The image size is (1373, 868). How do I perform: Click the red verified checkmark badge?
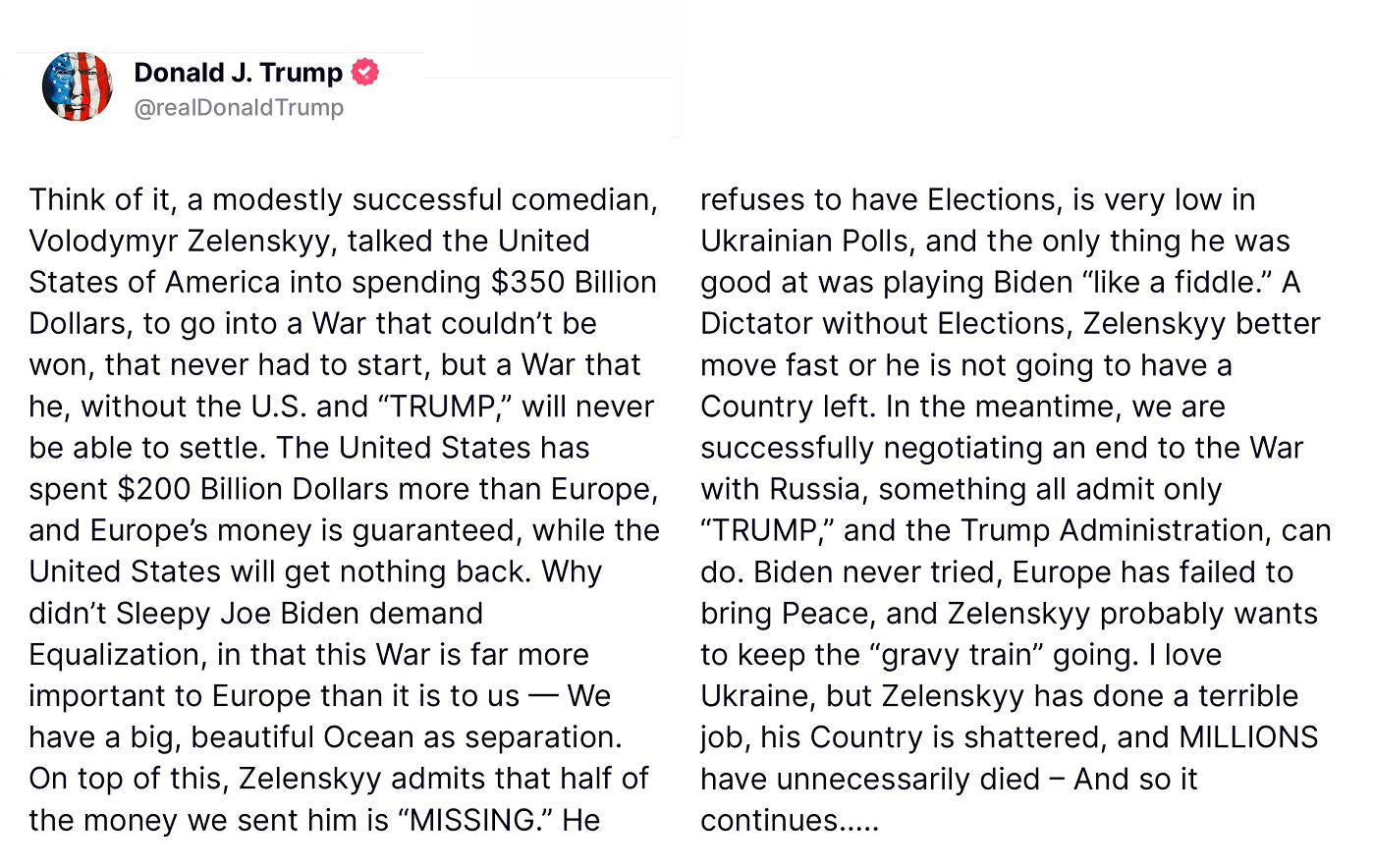pos(365,72)
